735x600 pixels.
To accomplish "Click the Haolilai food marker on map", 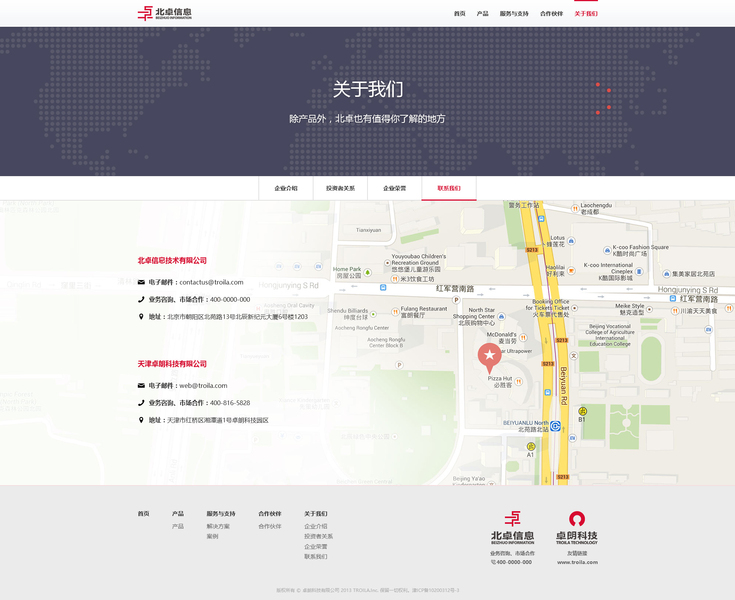I will coord(571,270).
